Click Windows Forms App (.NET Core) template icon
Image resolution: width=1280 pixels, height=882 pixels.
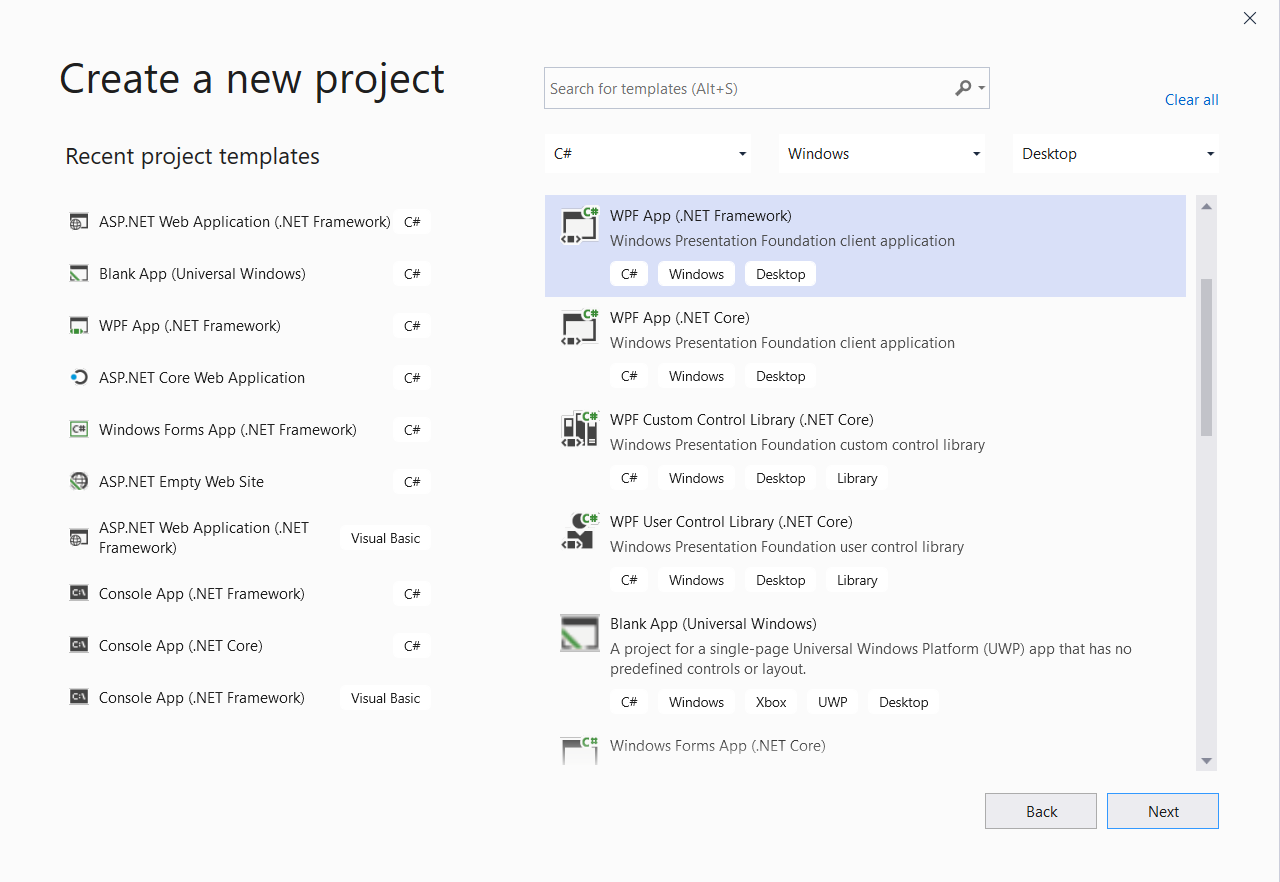[x=579, y=751]
